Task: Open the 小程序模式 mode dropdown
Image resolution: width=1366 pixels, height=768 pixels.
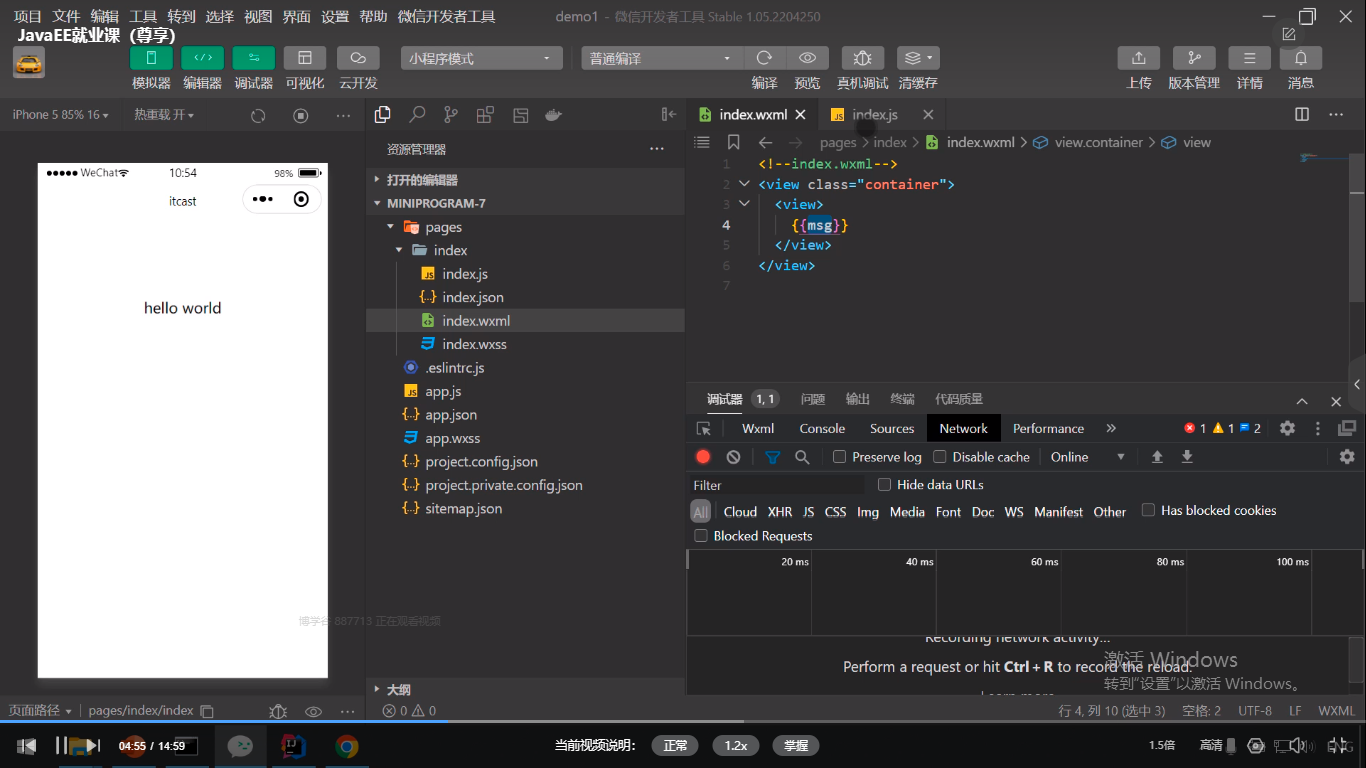Action: click(x=481, y=58)
